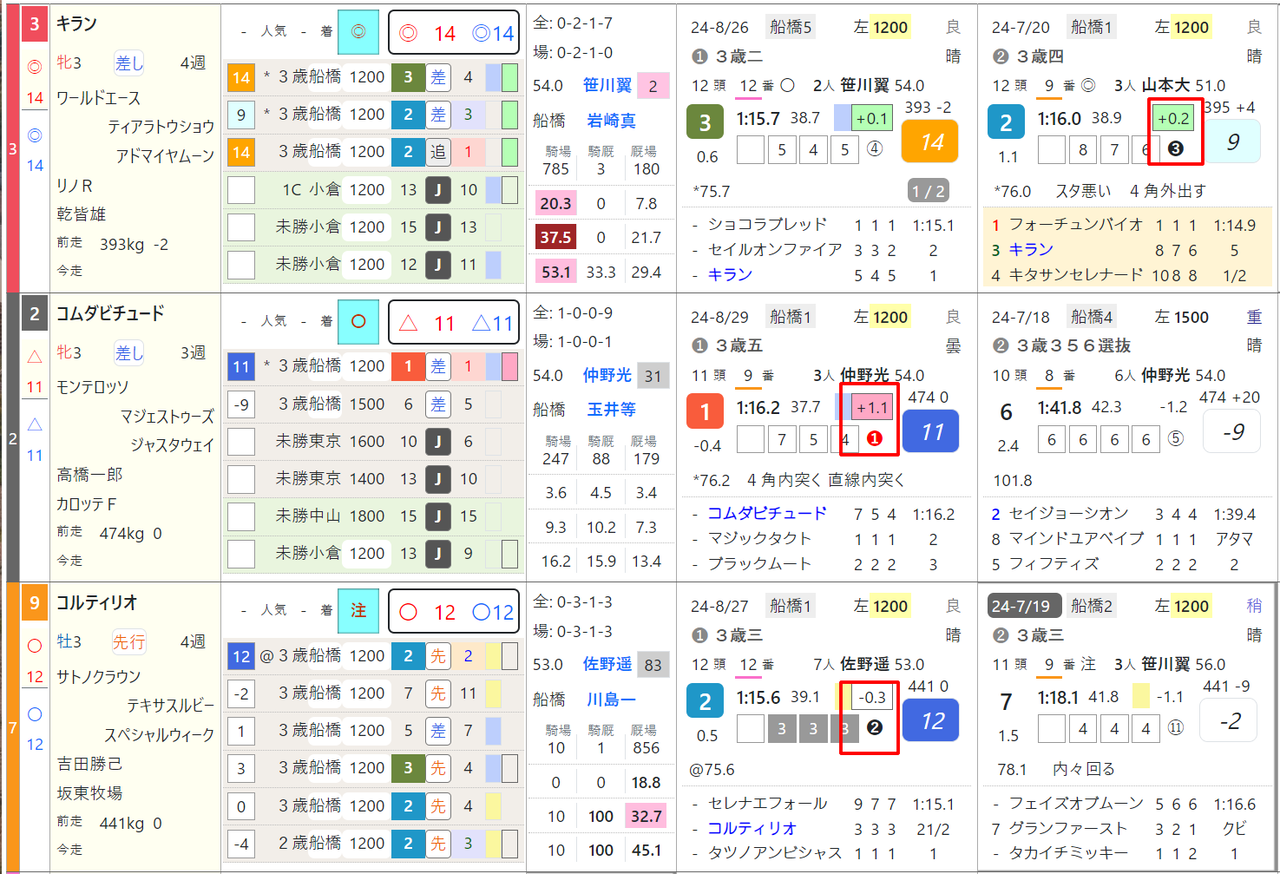Viewport: 1280px width, 874px height.
Task: Click green finish badge 3 in 24-8/26 race
Action: [705, 123]
